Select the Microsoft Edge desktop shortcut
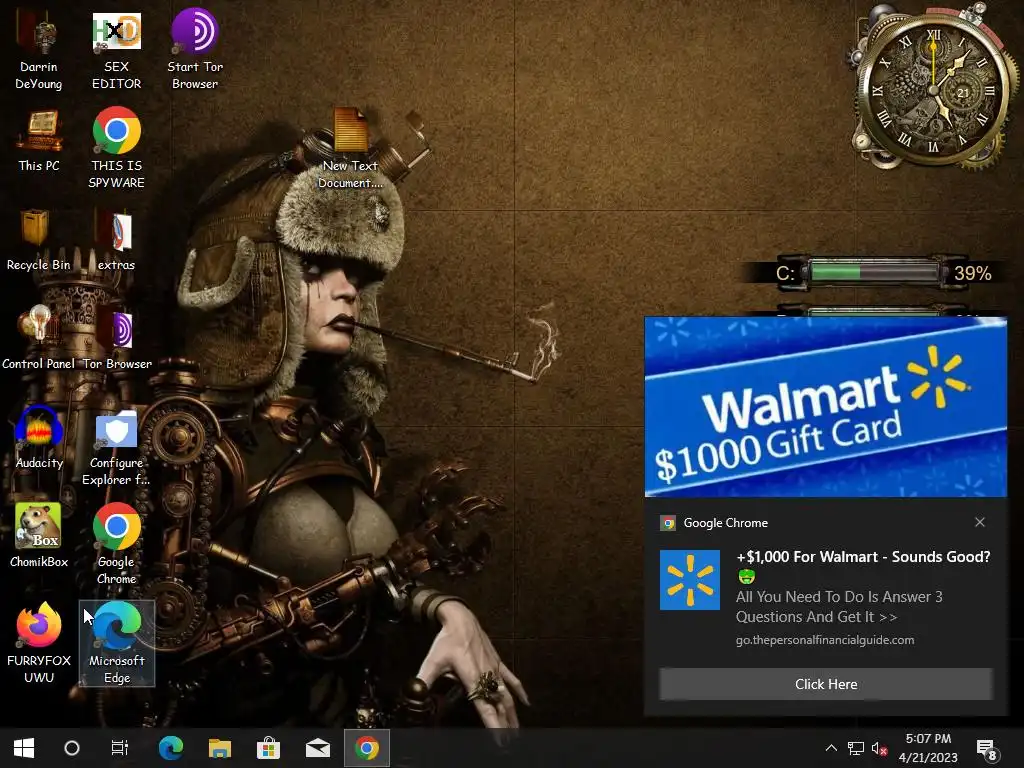The height and width of the screenshot is (768, 1024). point(117,643)
